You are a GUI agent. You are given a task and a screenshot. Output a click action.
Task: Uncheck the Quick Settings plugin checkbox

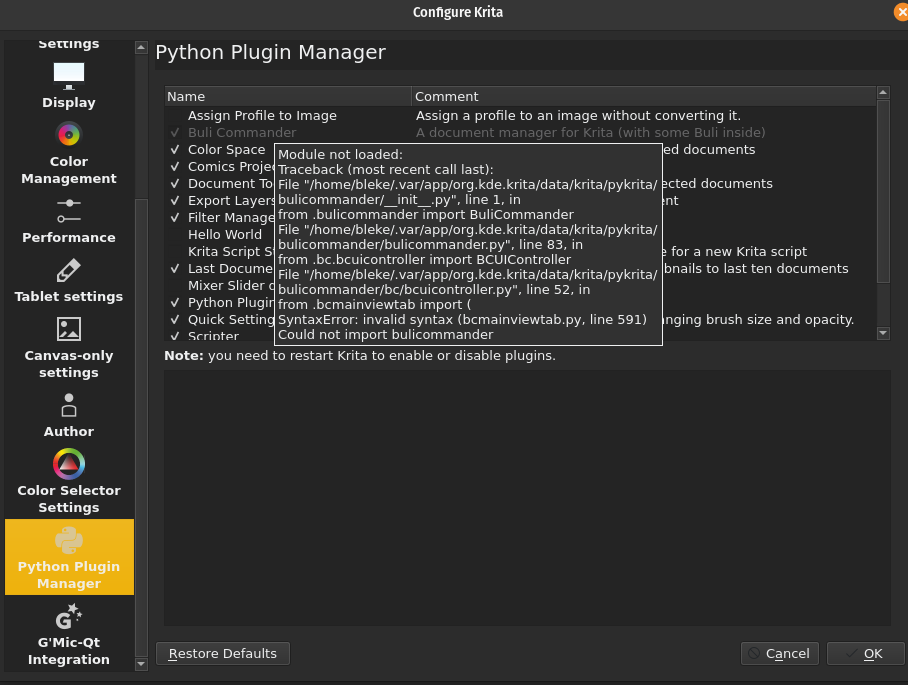175,320
